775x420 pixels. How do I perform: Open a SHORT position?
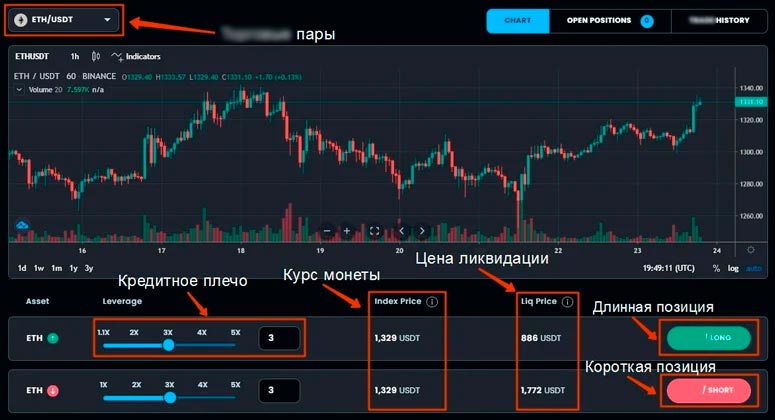pyautogui.click(x=709, y=390)
